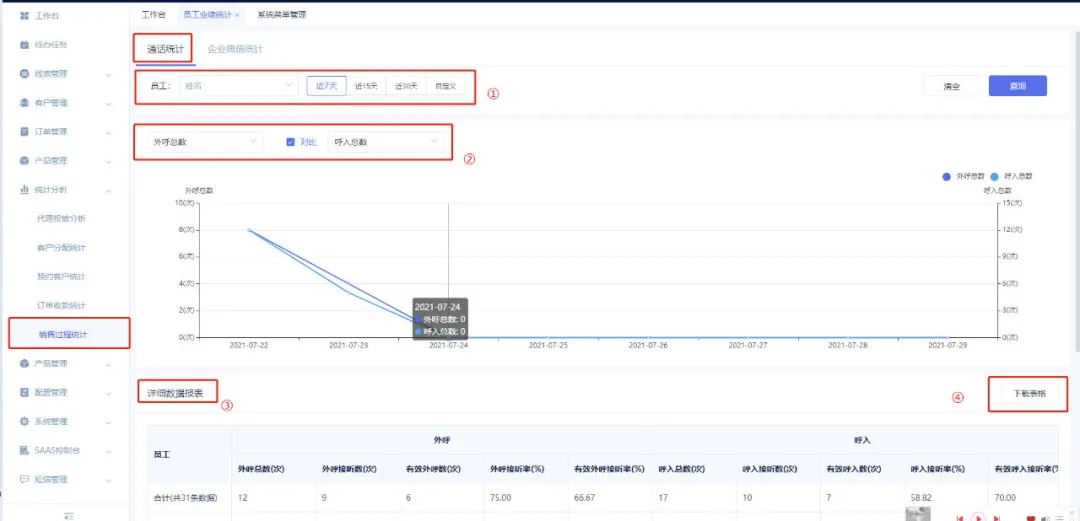The width and height of the screenshot is (1080, 521).
Task: Uncheck the 对比 comparison checkbox
Action: (x=291, y=142)
